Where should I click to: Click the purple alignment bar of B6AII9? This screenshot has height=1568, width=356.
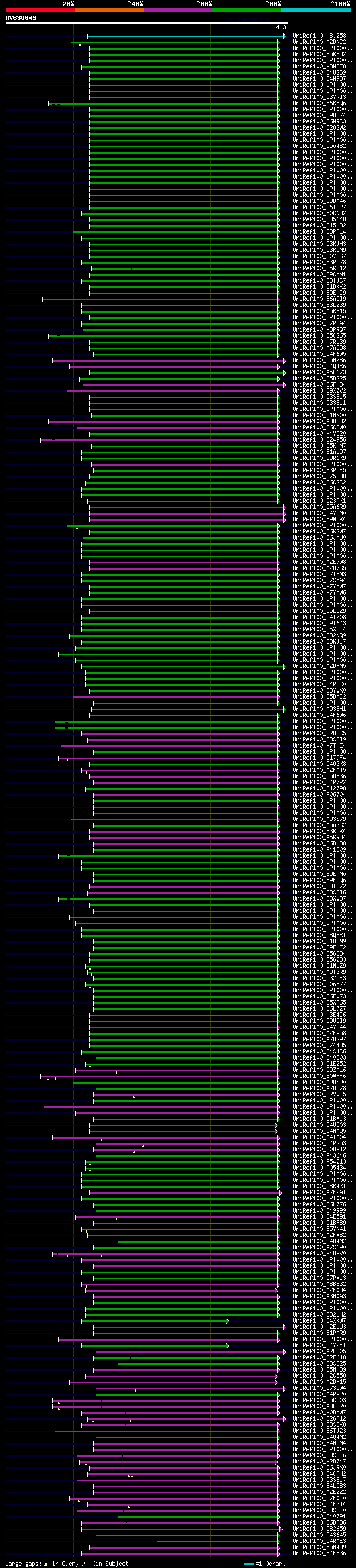161,299
